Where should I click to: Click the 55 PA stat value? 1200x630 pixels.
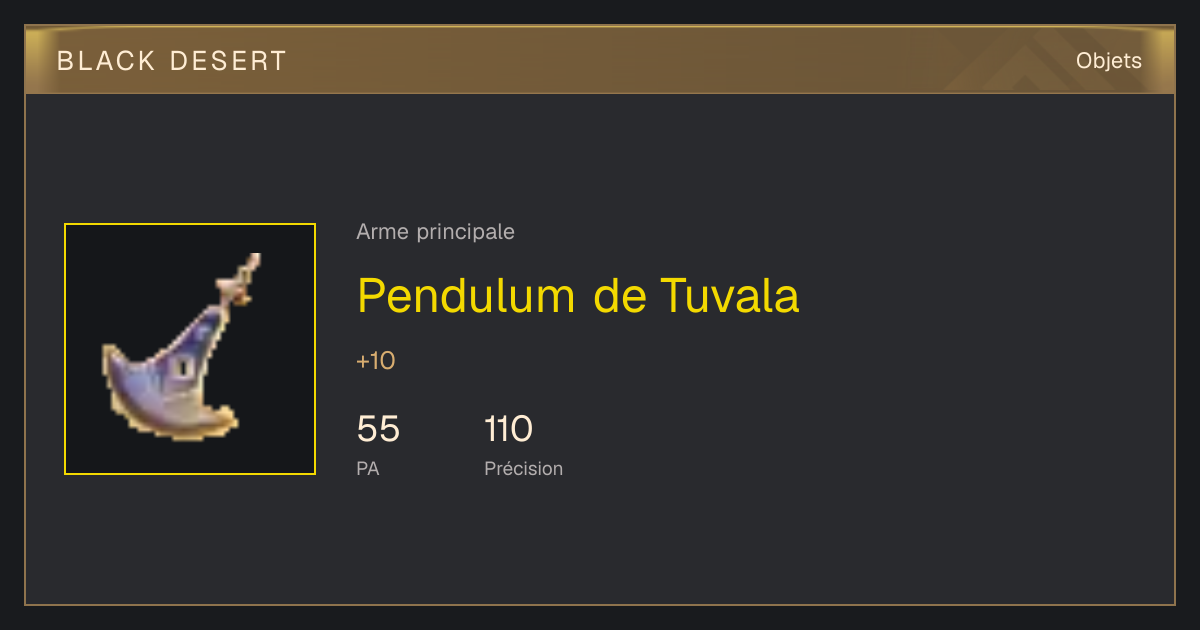378,429
